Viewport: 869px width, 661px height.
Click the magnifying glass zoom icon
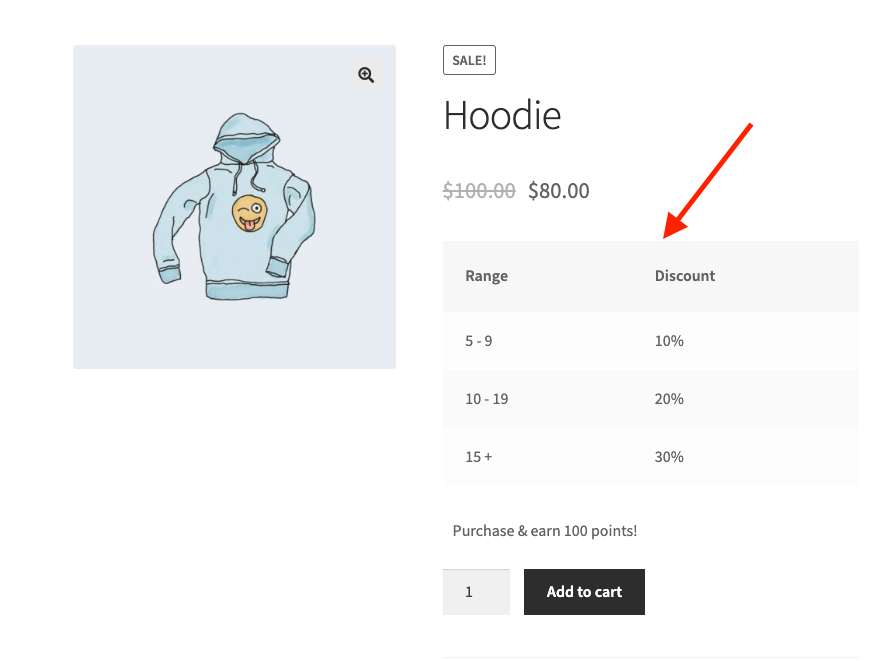tap(366, 75)
